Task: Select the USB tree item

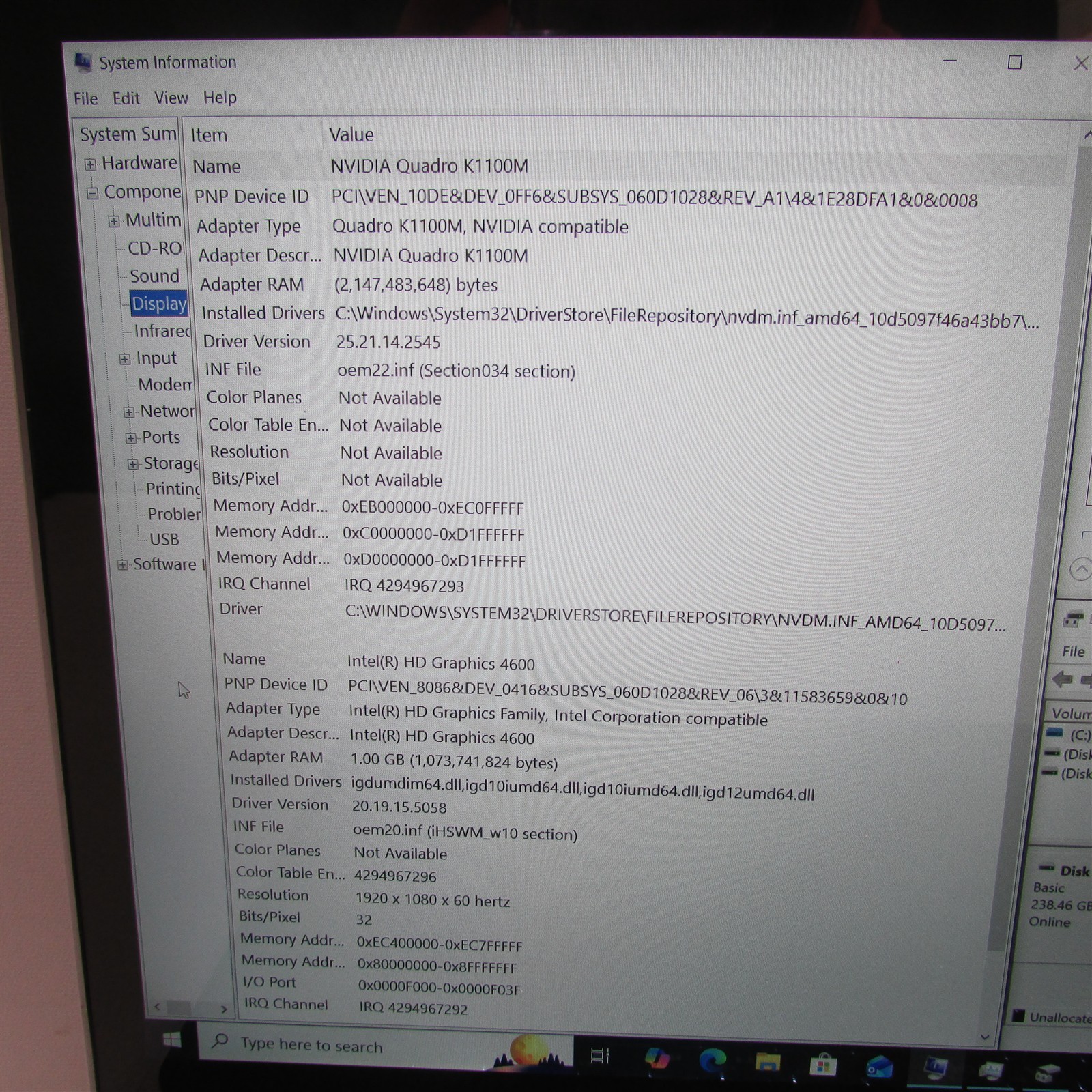Action: pos(164,539)
